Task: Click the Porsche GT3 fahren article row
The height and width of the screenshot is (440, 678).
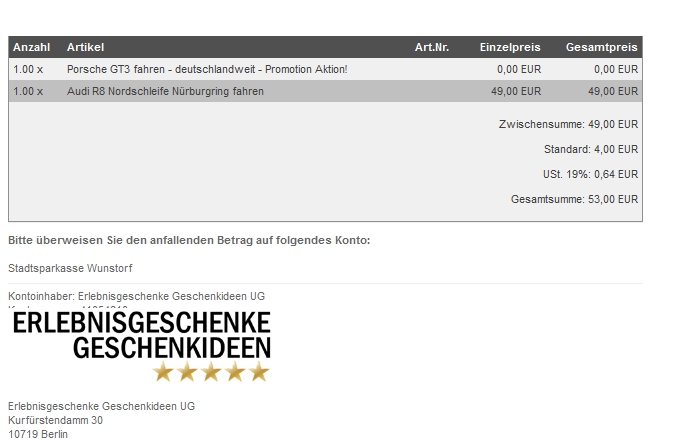Action: coord(207,69)
